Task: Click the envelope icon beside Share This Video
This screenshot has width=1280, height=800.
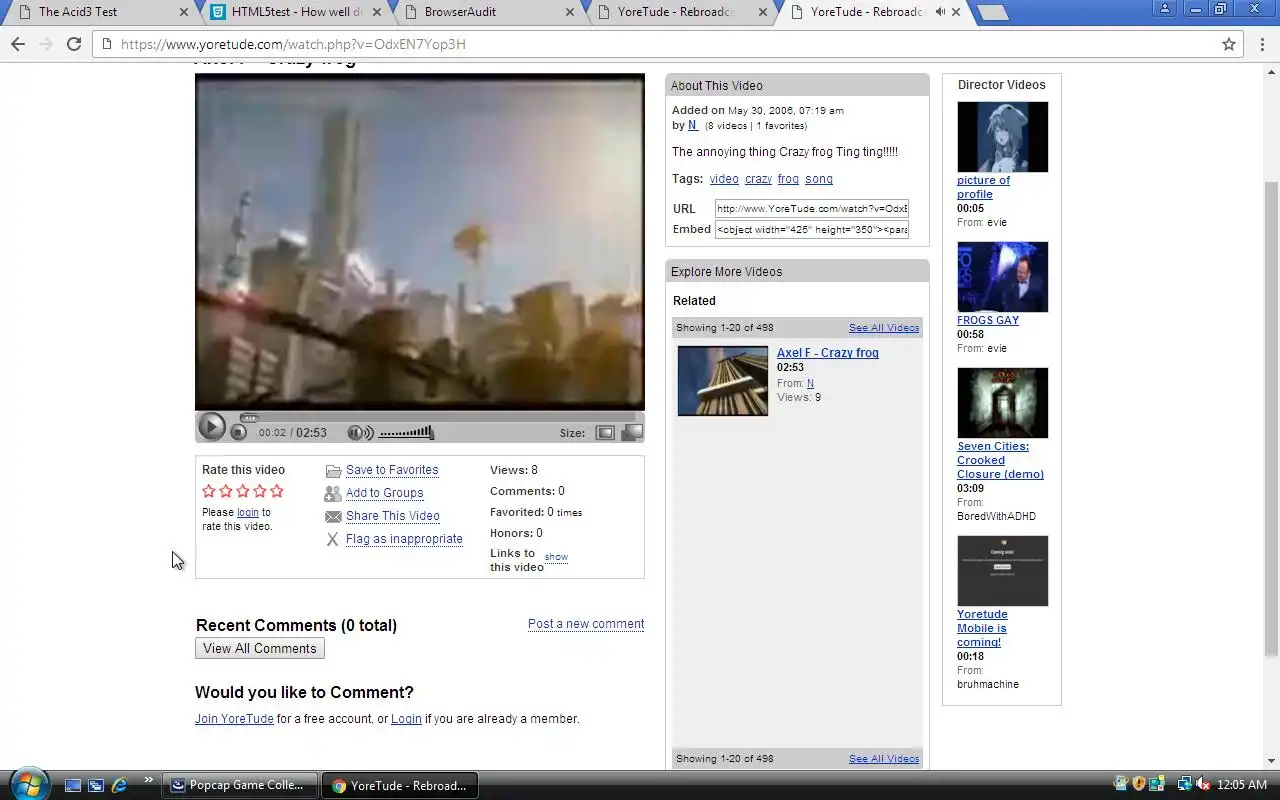Action: (333, 517)
